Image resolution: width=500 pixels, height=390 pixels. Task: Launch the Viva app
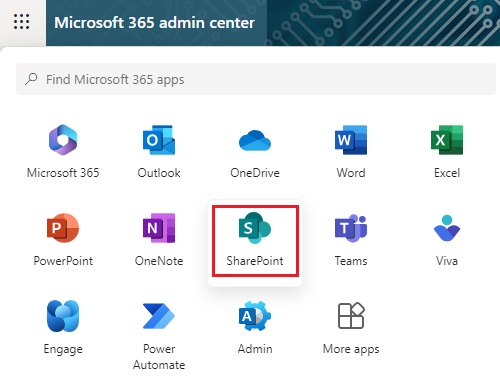(447, 228)
